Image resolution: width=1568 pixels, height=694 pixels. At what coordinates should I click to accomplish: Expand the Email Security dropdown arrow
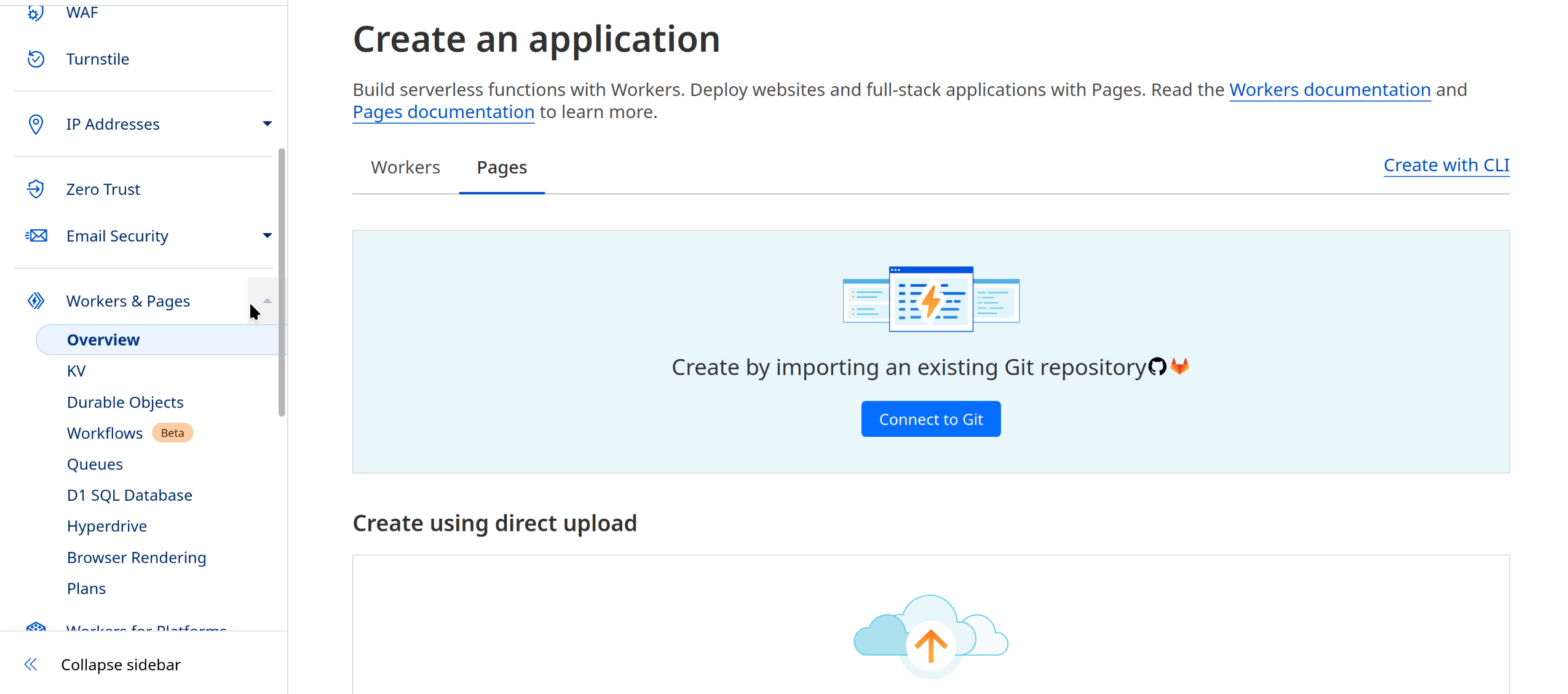(267, 236)
